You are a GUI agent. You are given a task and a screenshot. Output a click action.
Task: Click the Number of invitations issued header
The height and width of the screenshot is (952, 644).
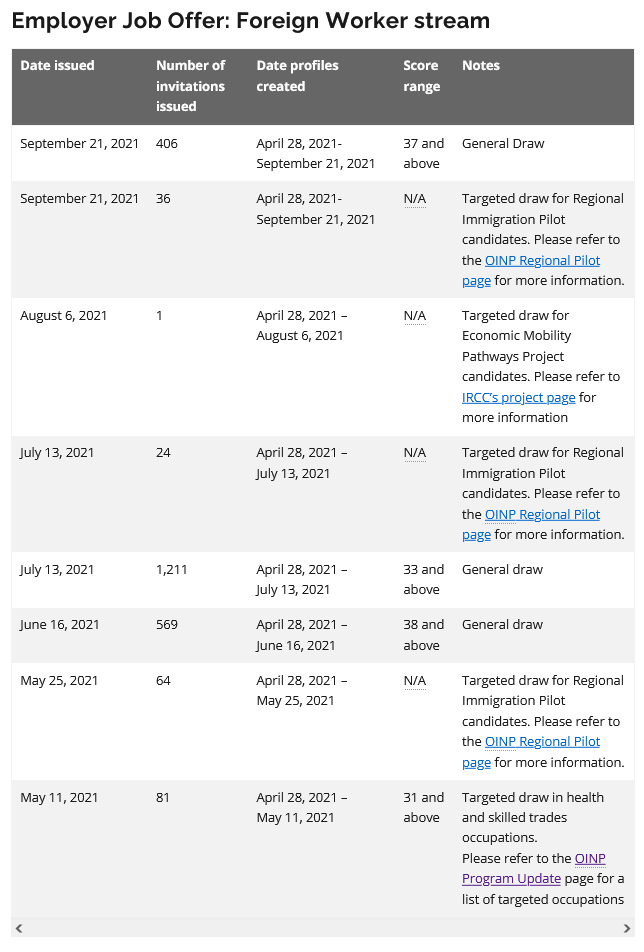[x=190, y=86]
